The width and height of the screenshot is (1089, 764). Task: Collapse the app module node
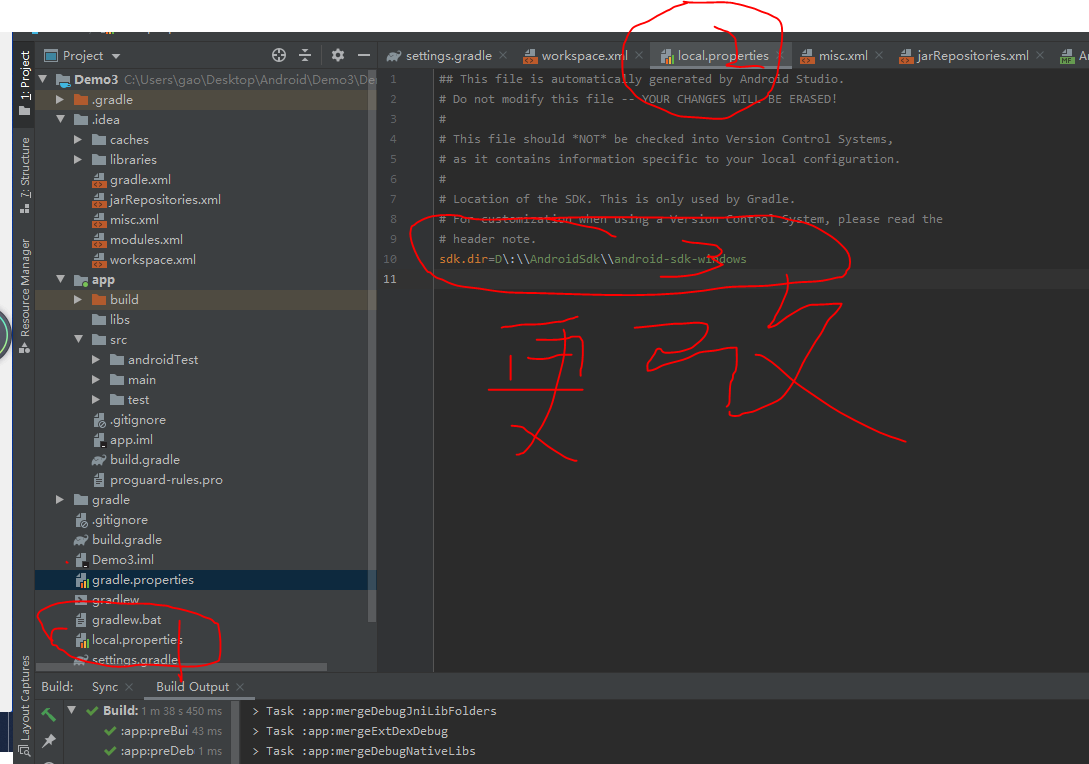60,279
